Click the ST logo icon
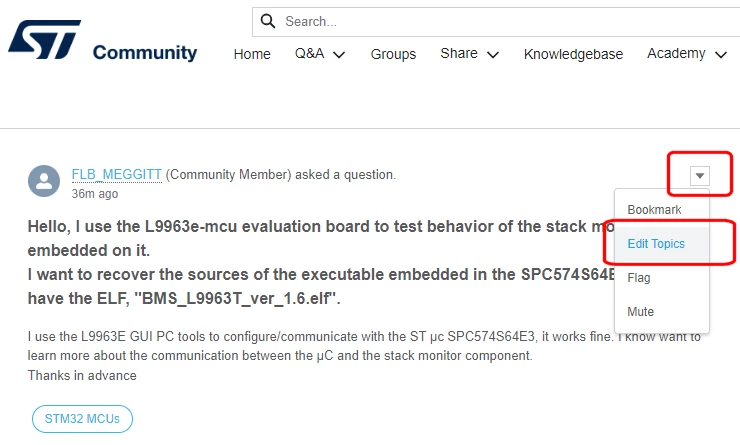The image size is (740, 445). pyautogui.click(x=44, y=39)
